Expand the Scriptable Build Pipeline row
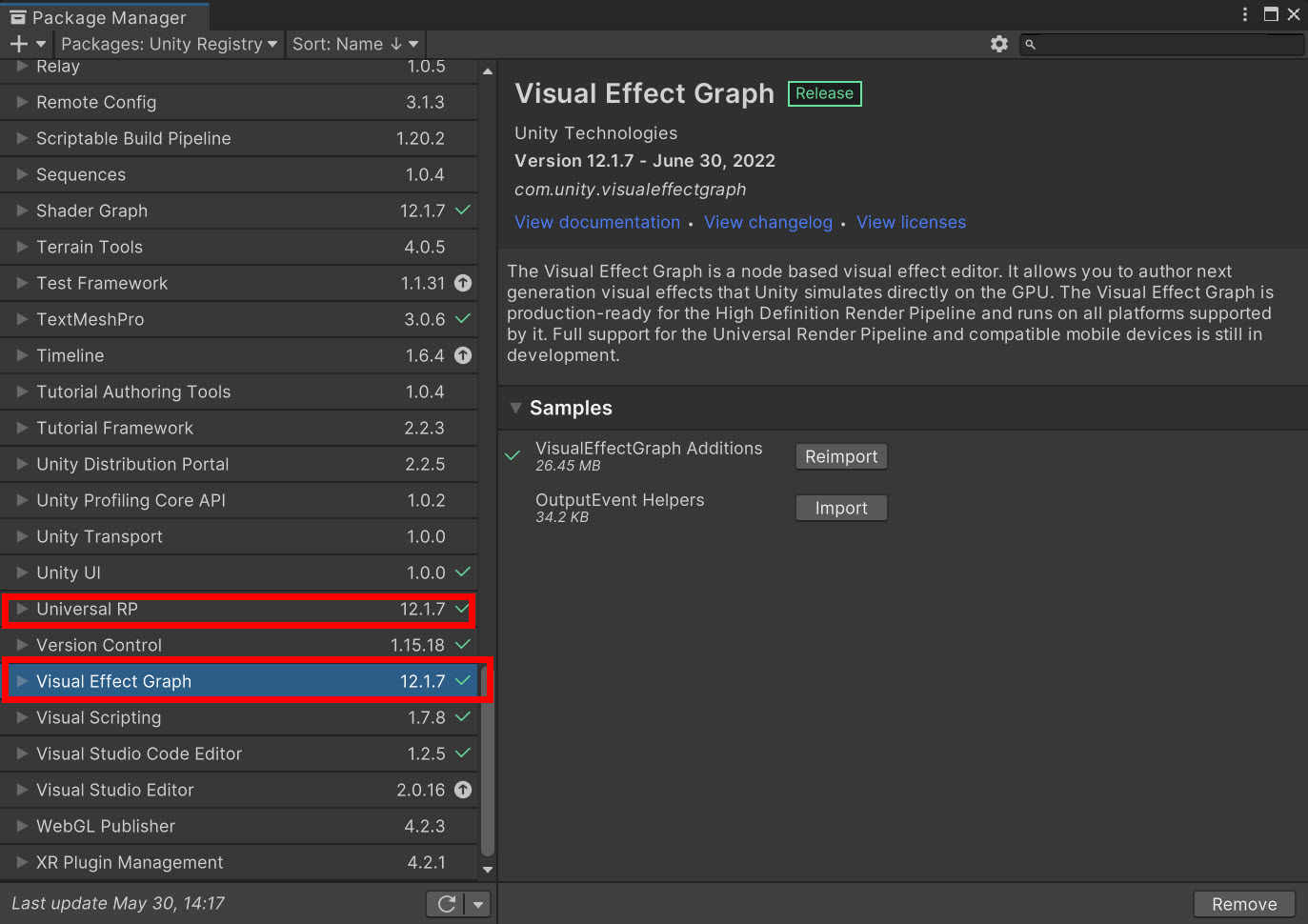 22,138
